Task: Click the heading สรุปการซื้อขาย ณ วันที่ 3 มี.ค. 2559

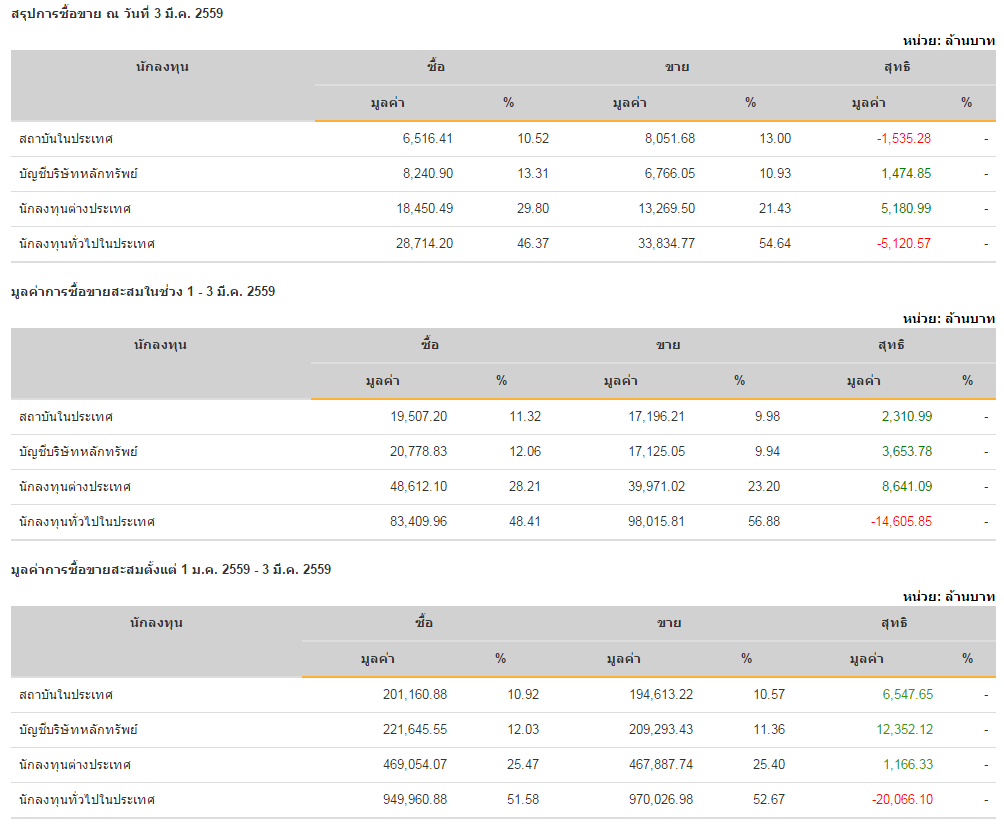Action: [x=110, y=13]
